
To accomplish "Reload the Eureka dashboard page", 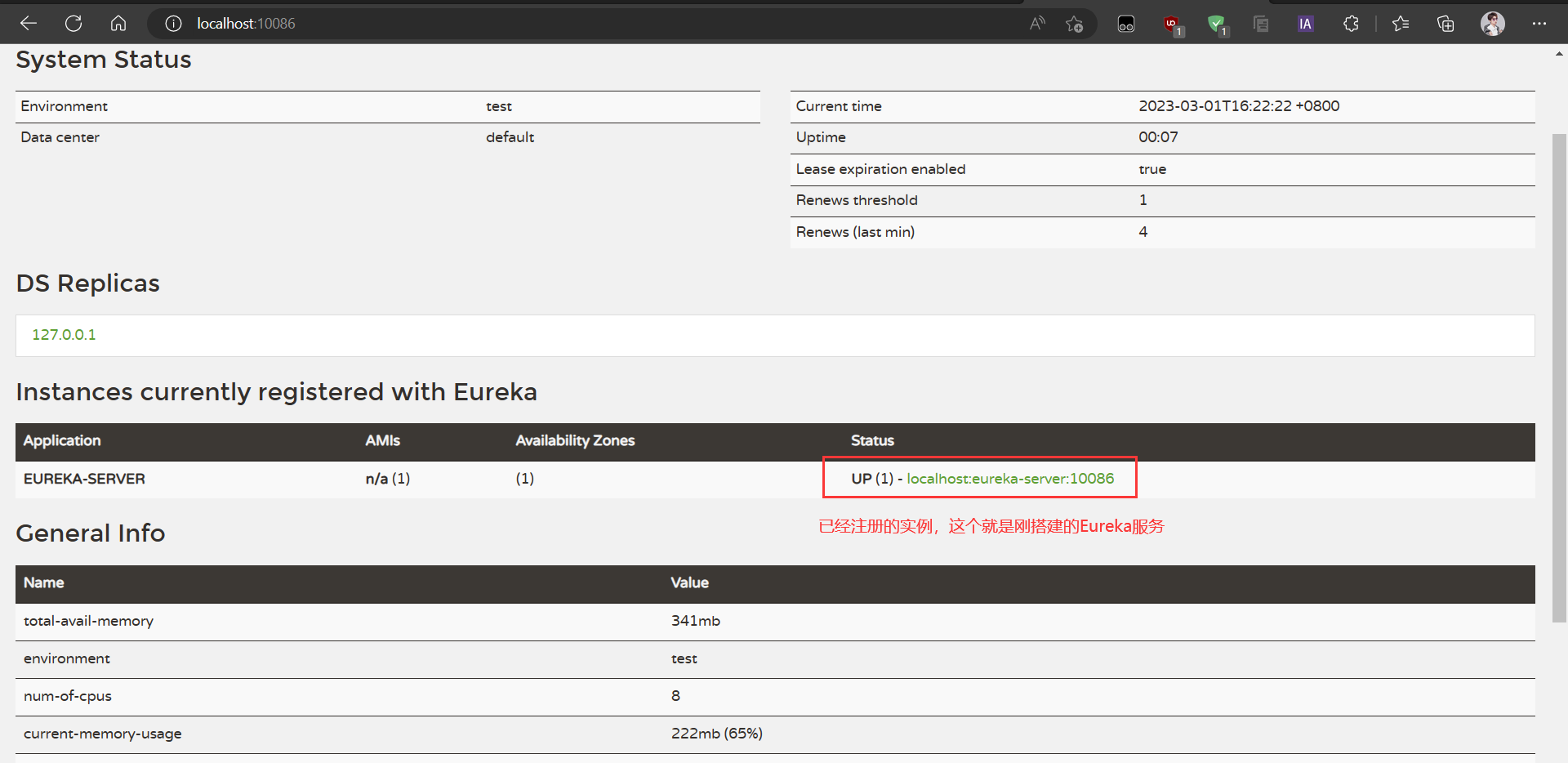I will [x=73, y=24].
